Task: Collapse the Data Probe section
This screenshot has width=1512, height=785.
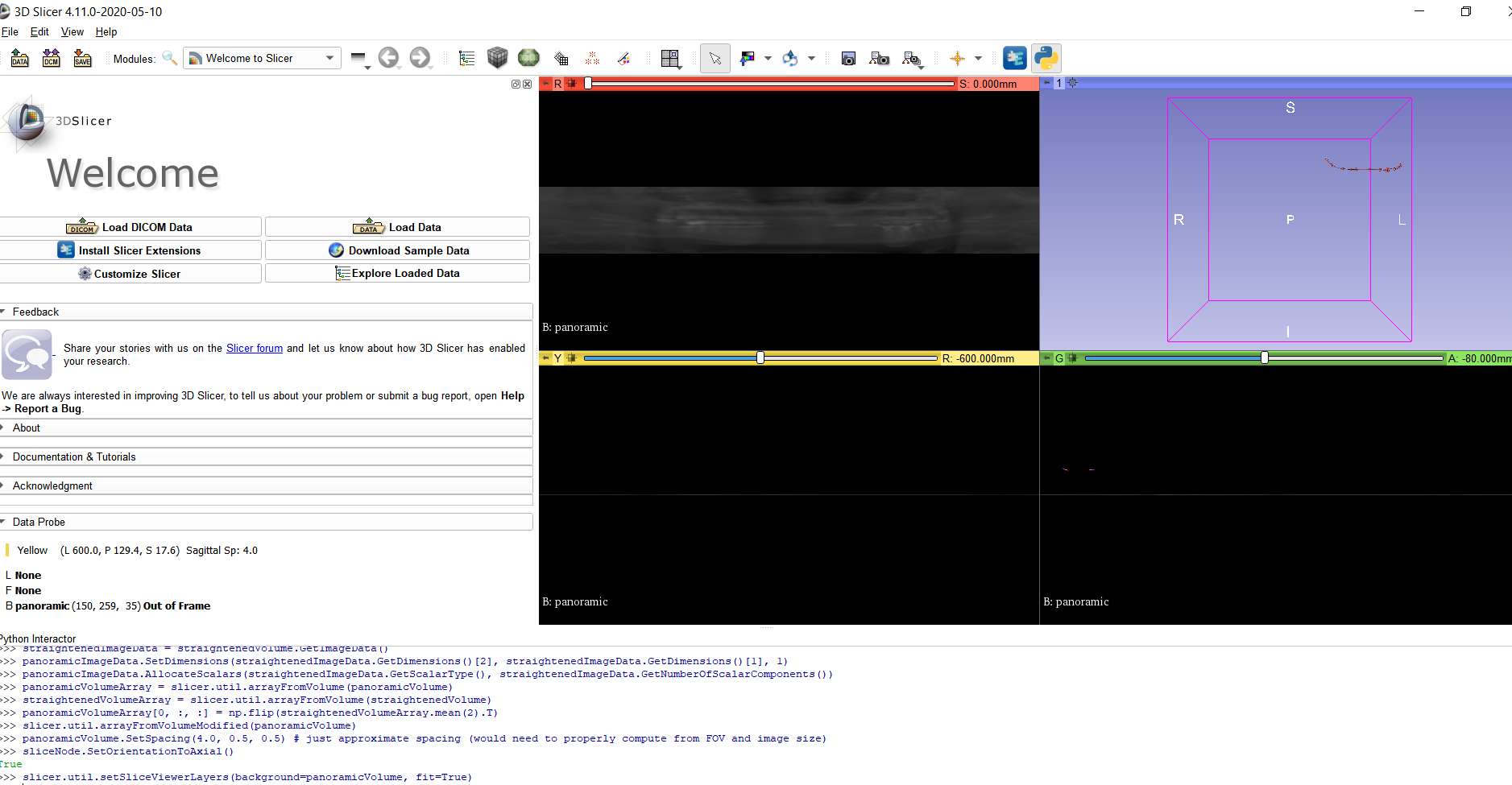Action: pos(266,522)
